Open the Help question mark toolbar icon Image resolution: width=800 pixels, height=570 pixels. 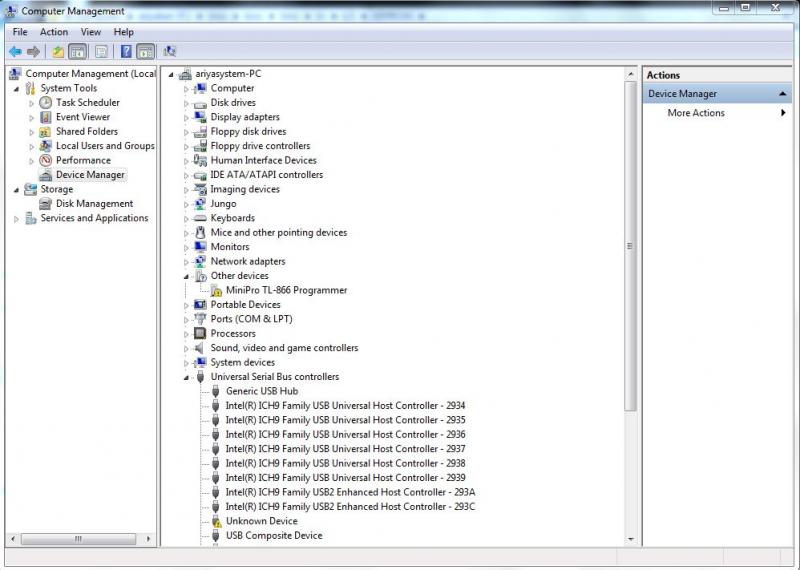(x=126, y=52)
